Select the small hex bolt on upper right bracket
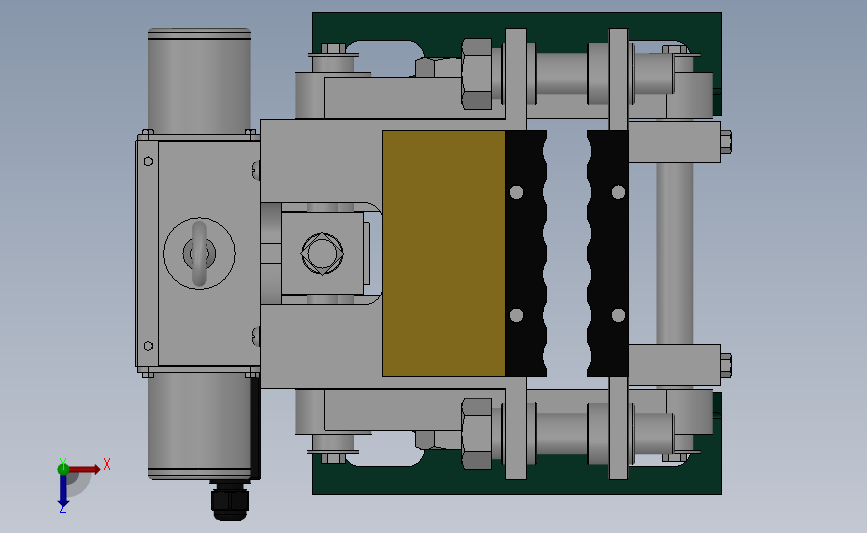The height and width of the screenshot is (533, 867). (x=726, y=142)
